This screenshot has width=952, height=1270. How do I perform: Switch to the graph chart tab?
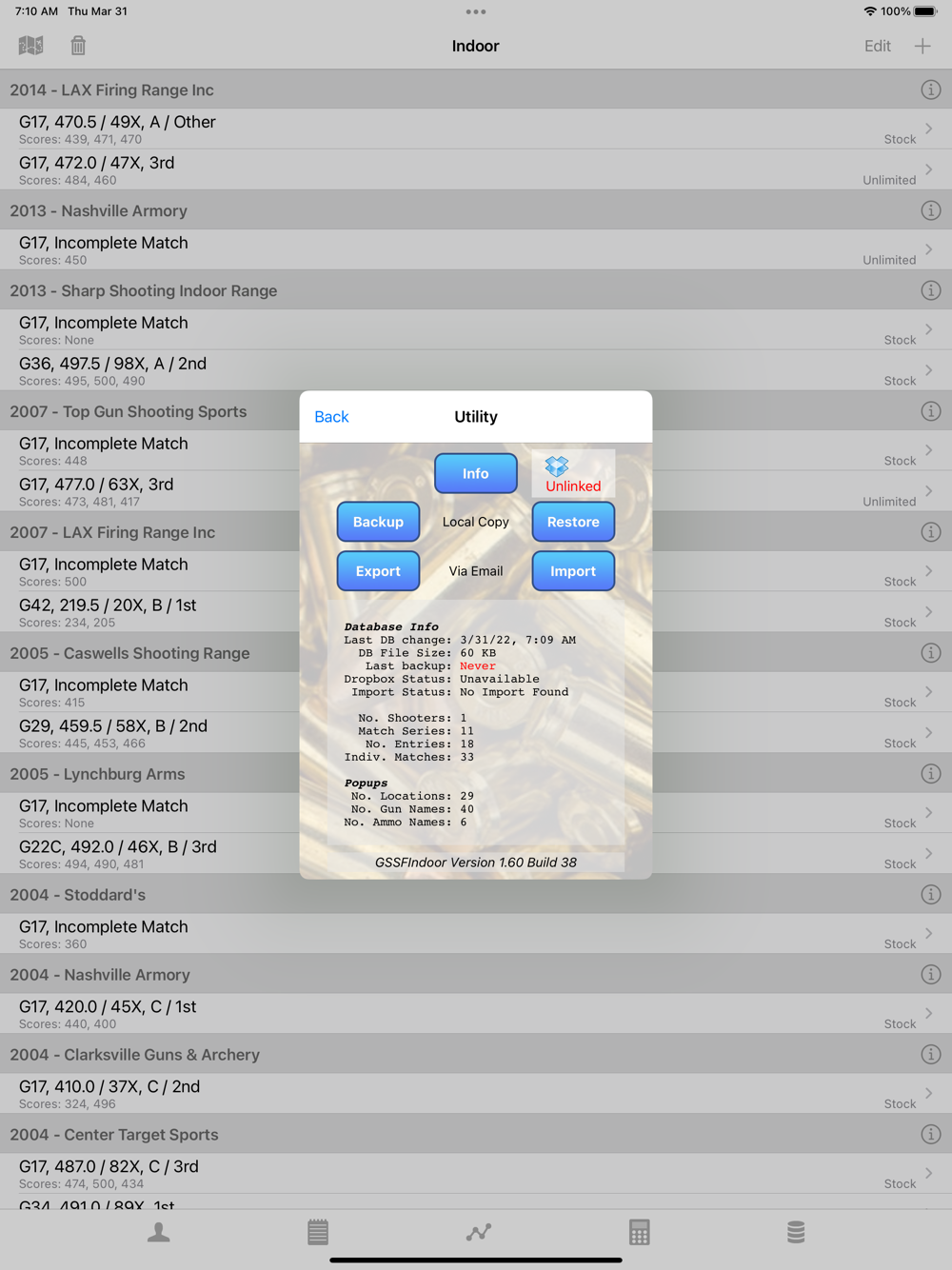click(x=479, y=1233)
